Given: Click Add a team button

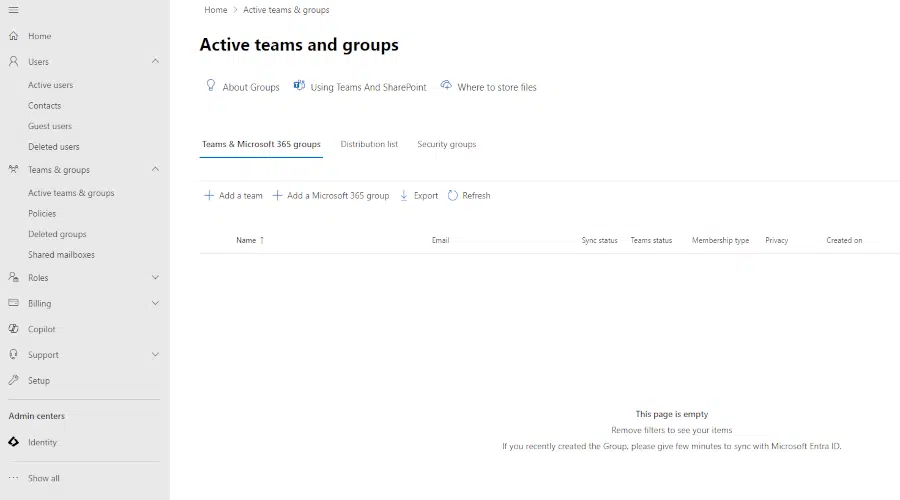Looking at the screenshot, I should click(x=233, y=196).
